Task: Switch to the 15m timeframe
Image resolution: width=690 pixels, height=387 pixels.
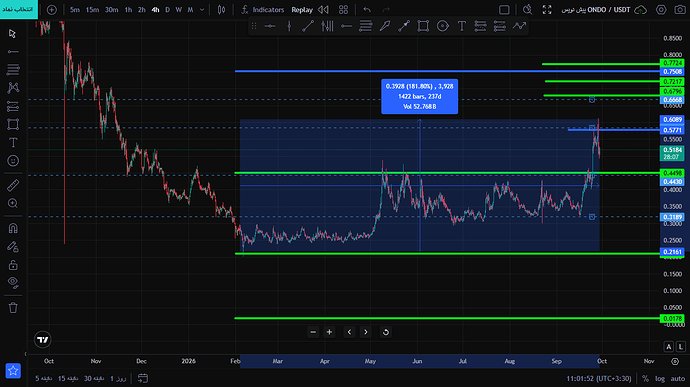Action: 92,10
